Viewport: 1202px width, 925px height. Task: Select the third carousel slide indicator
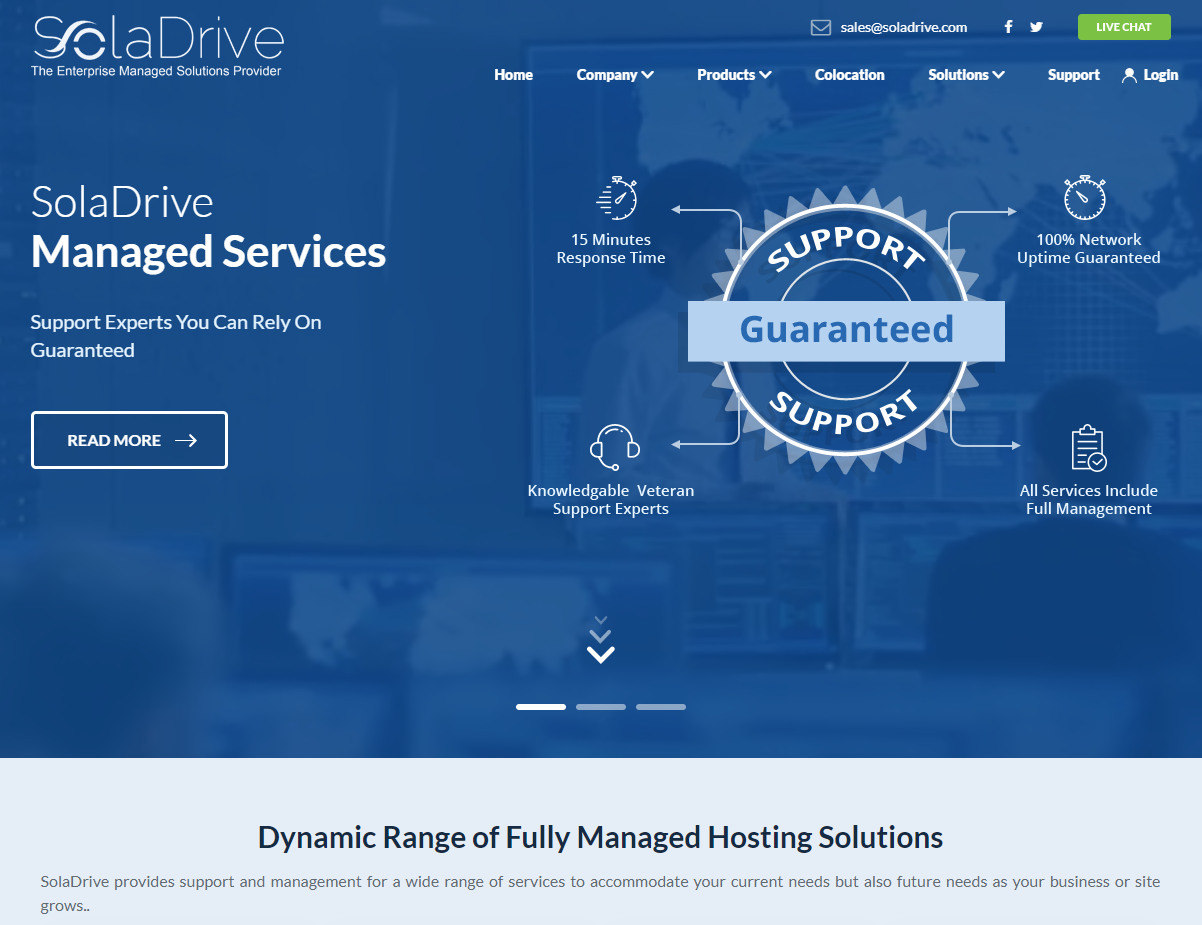point(660,707)
